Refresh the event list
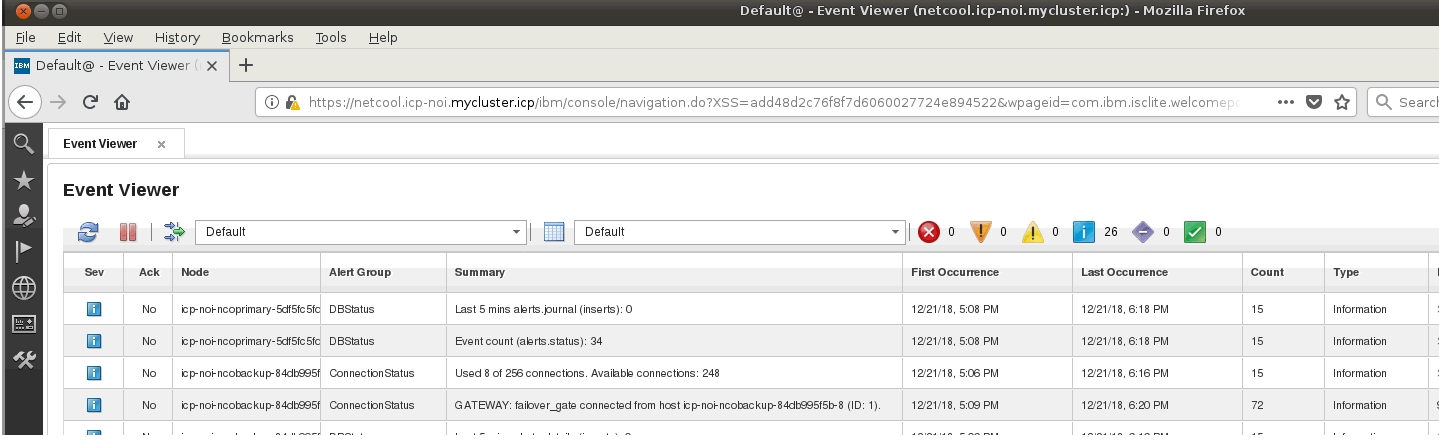This screenshot has width=1439, height=441. tap(88, 232)
